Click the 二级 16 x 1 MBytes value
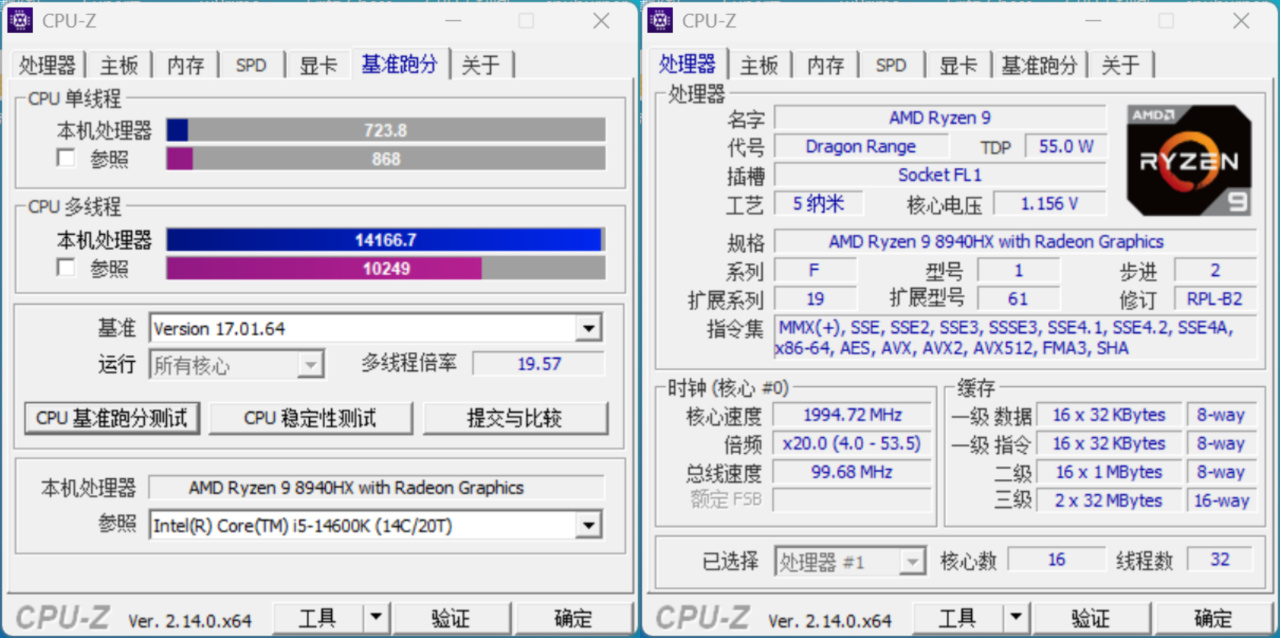This screenshot has width=1280, height=638. (x=1108, y=471)
